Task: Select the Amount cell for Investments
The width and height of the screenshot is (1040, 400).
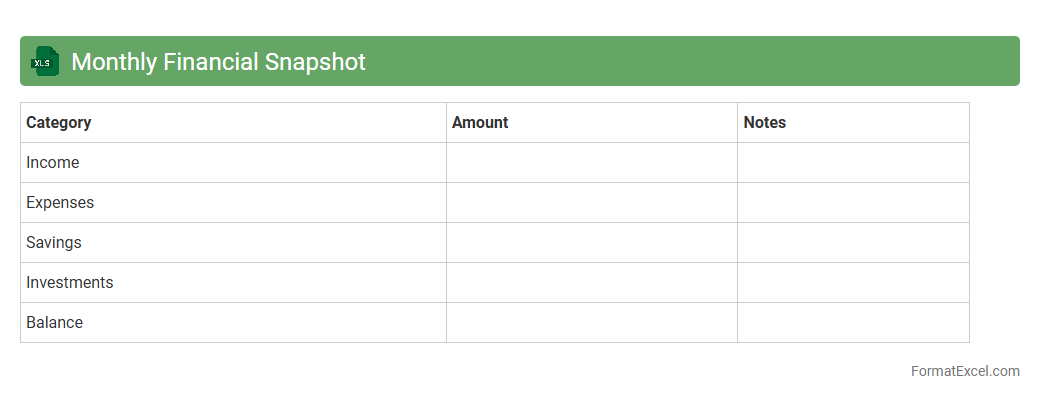Action: coord(591,283)
